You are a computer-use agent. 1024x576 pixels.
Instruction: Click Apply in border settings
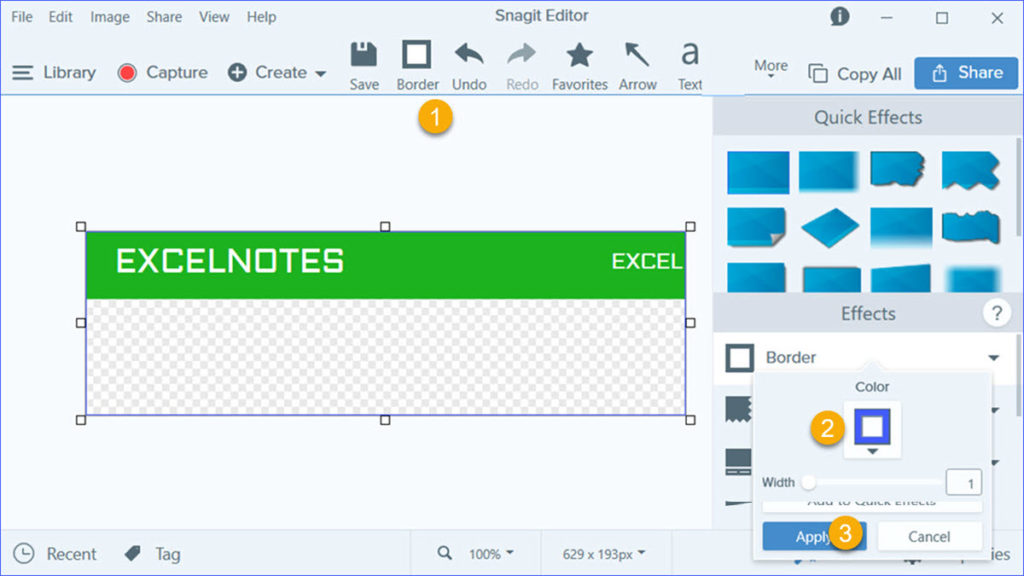[814, 536]
